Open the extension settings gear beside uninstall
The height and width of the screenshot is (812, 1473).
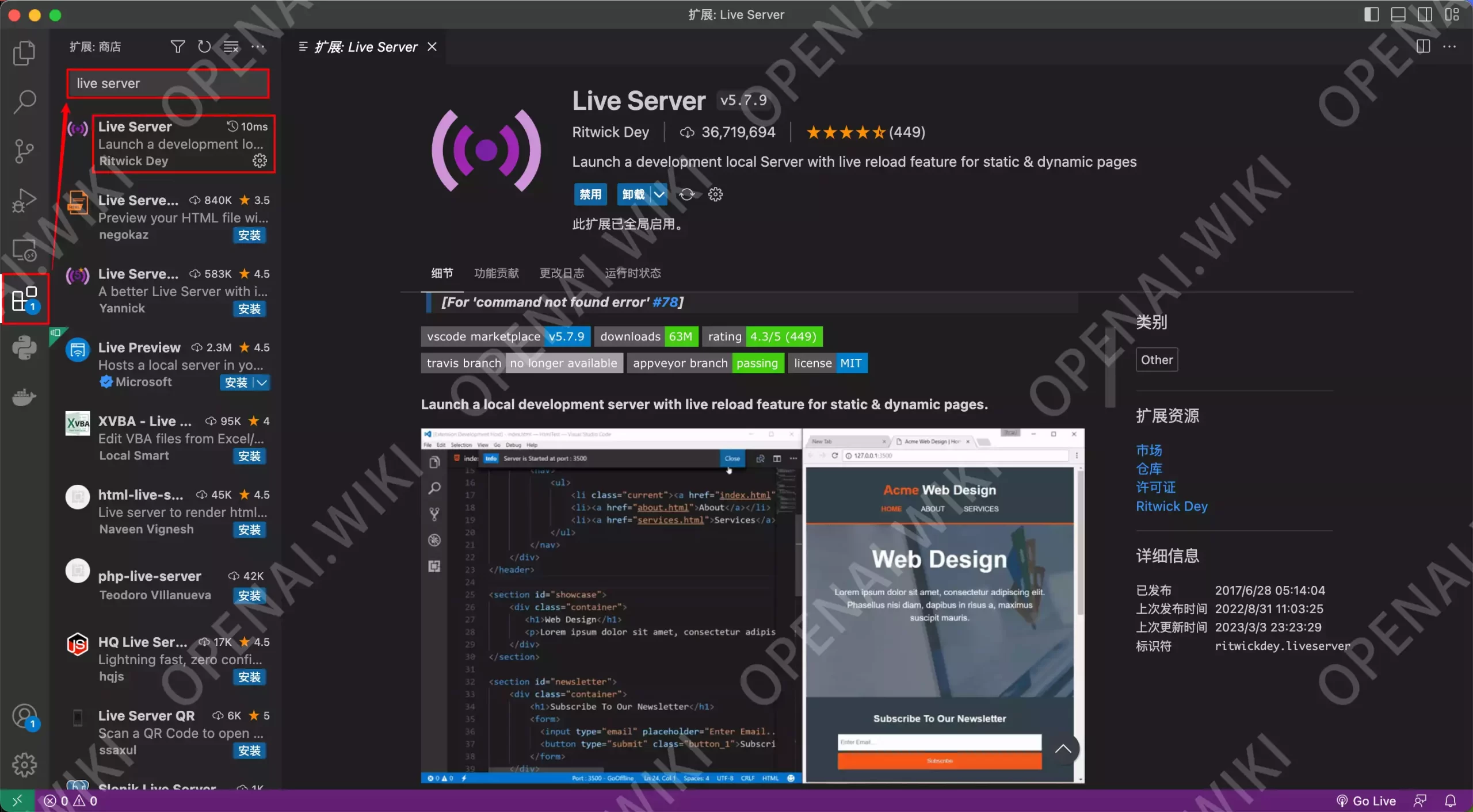(x=715, y=194)
